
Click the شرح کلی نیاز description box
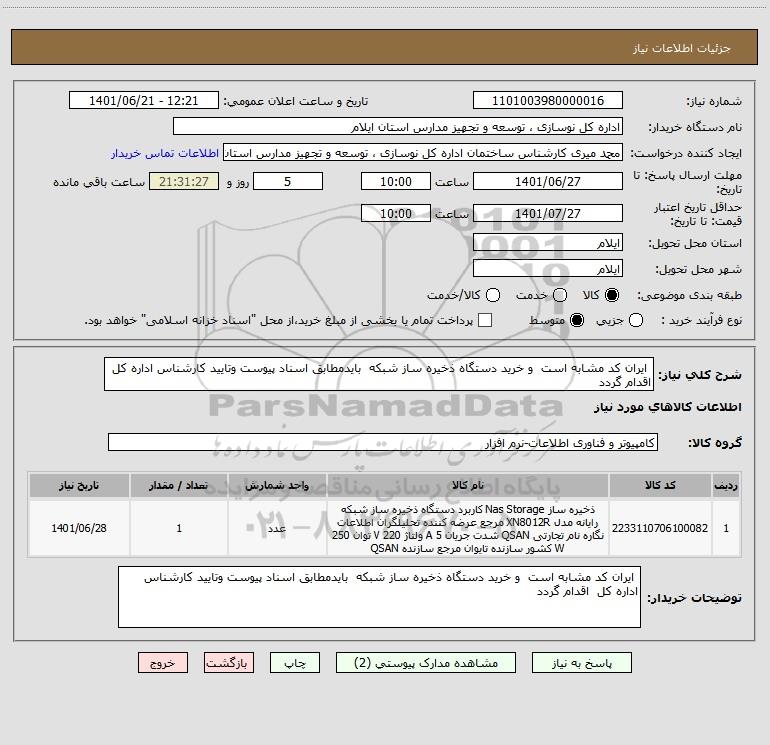(x=379, y=374)
